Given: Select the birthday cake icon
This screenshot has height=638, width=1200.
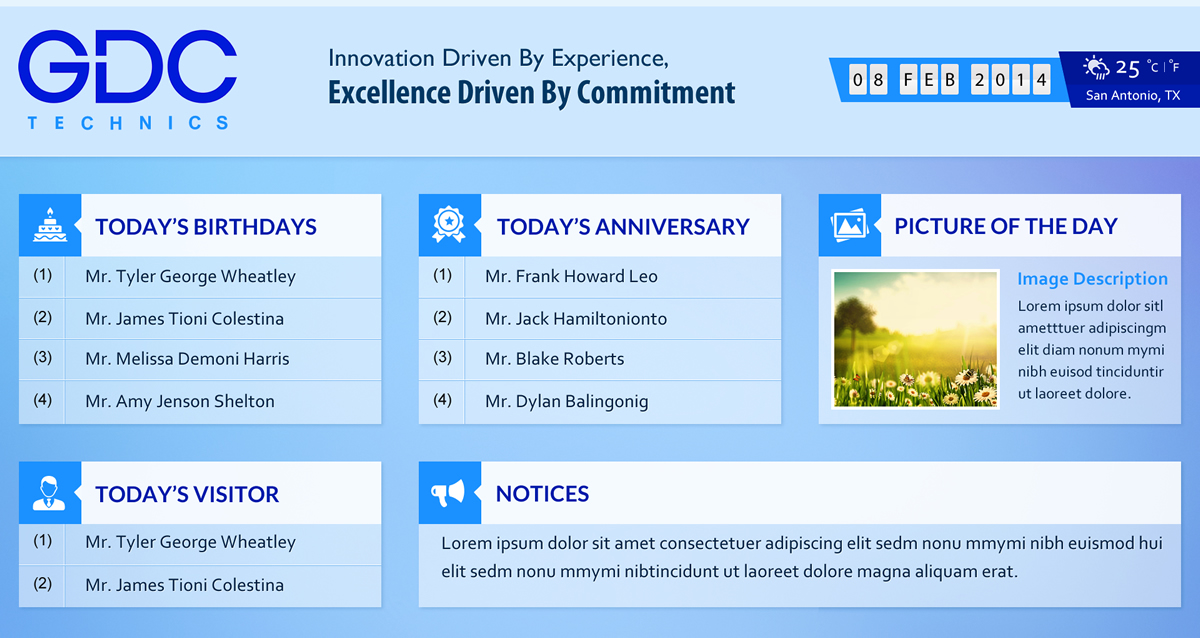Looking at the screenshot, I should 50,224.
